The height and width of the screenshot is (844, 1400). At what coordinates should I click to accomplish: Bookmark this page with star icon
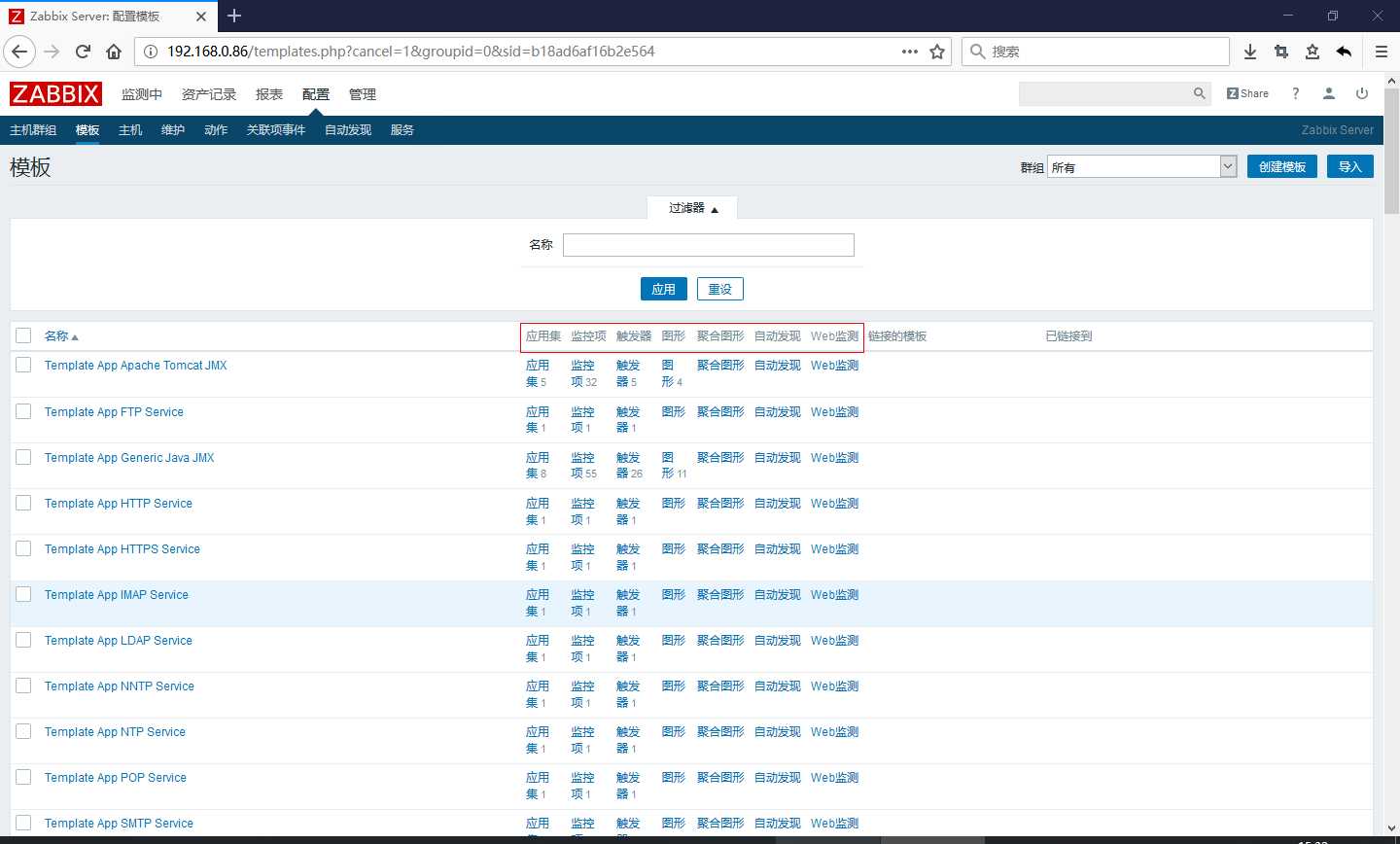(937, 52)
